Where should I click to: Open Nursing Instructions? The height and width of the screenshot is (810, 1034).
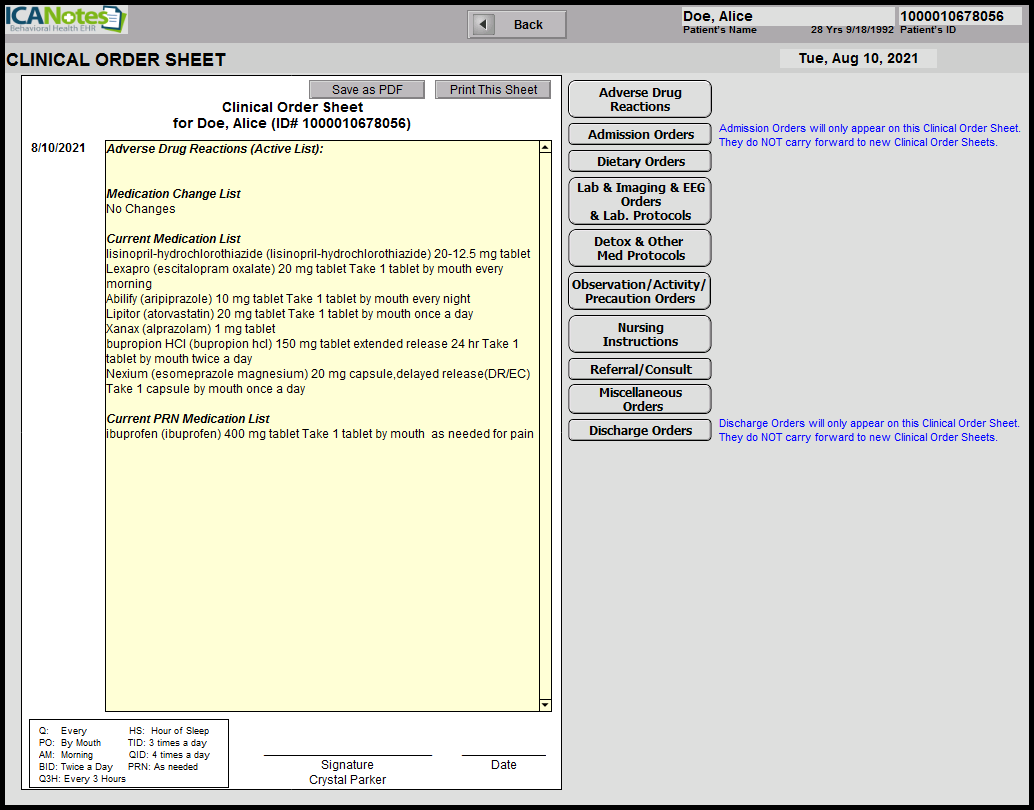click(x=640, y=334)
